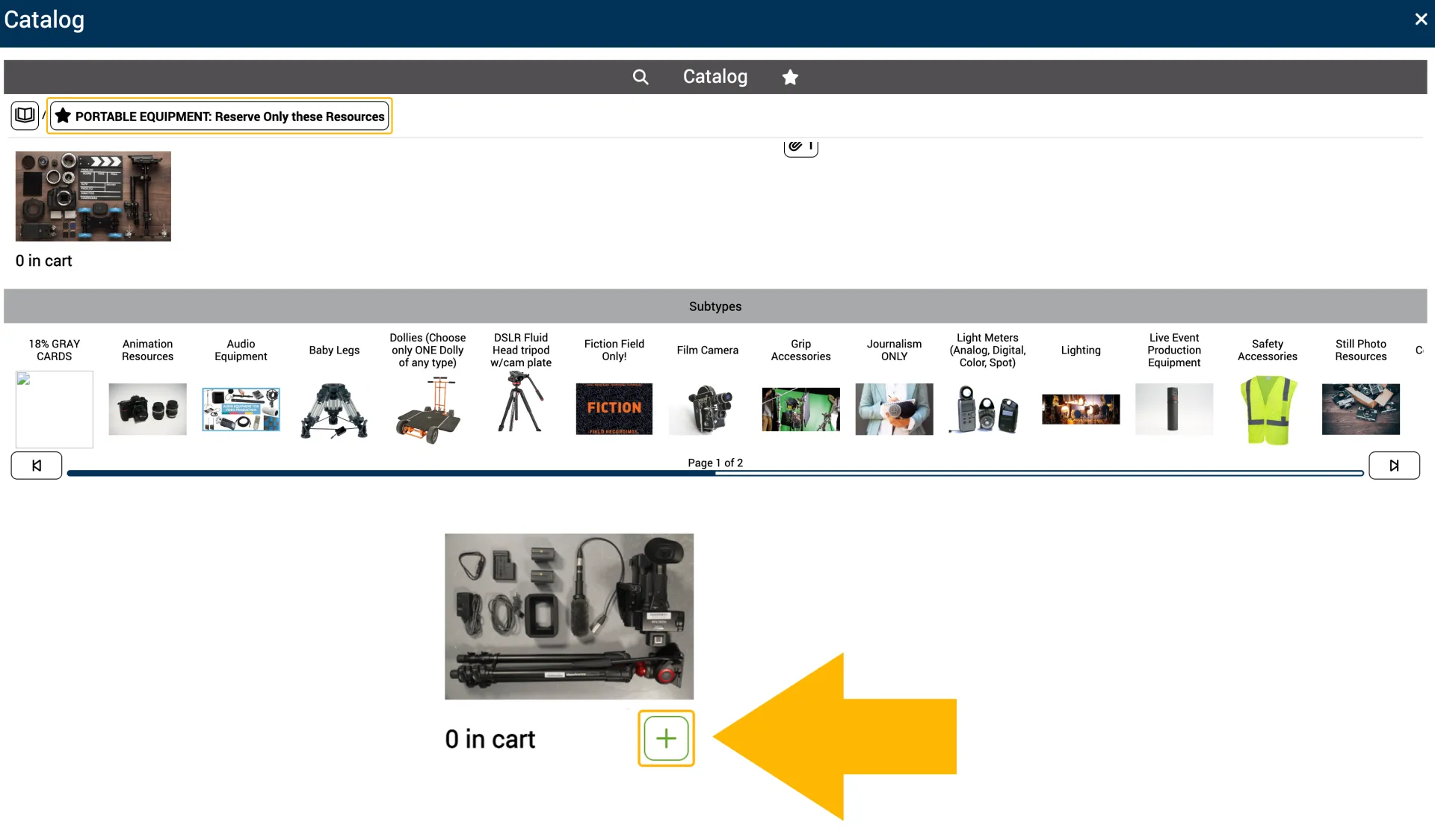Go to first subtypes page arrow
The image size is (1435, 840).
pyautogui.click(x=37, y=466)
